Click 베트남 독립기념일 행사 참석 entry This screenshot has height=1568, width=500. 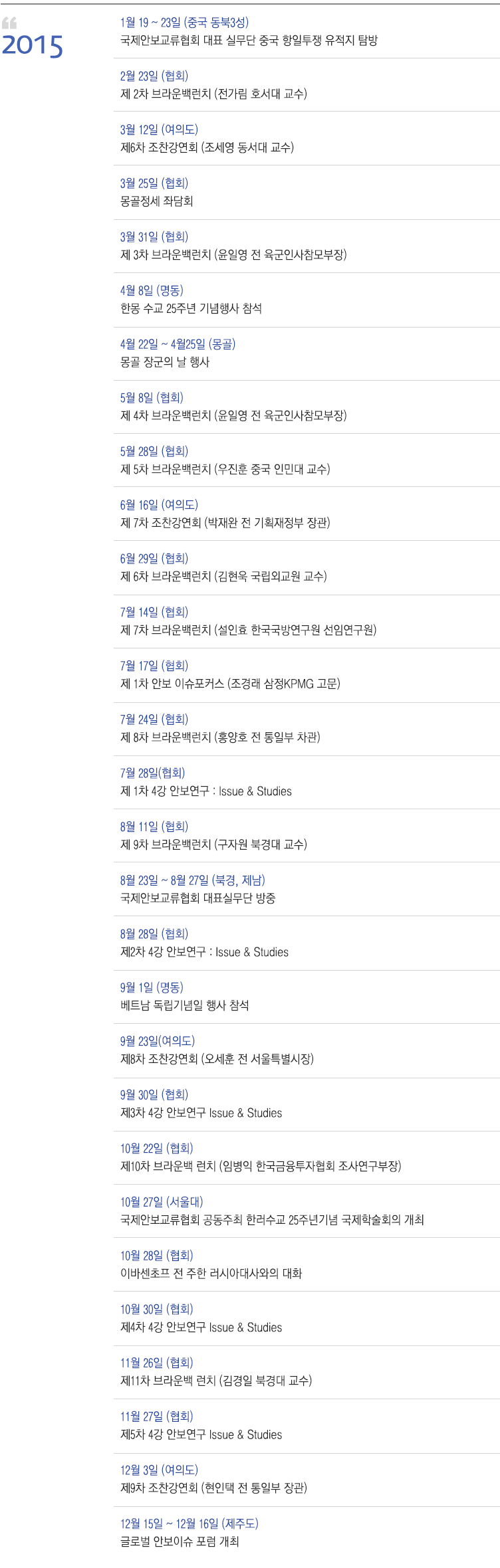[x=184, y=1005]
